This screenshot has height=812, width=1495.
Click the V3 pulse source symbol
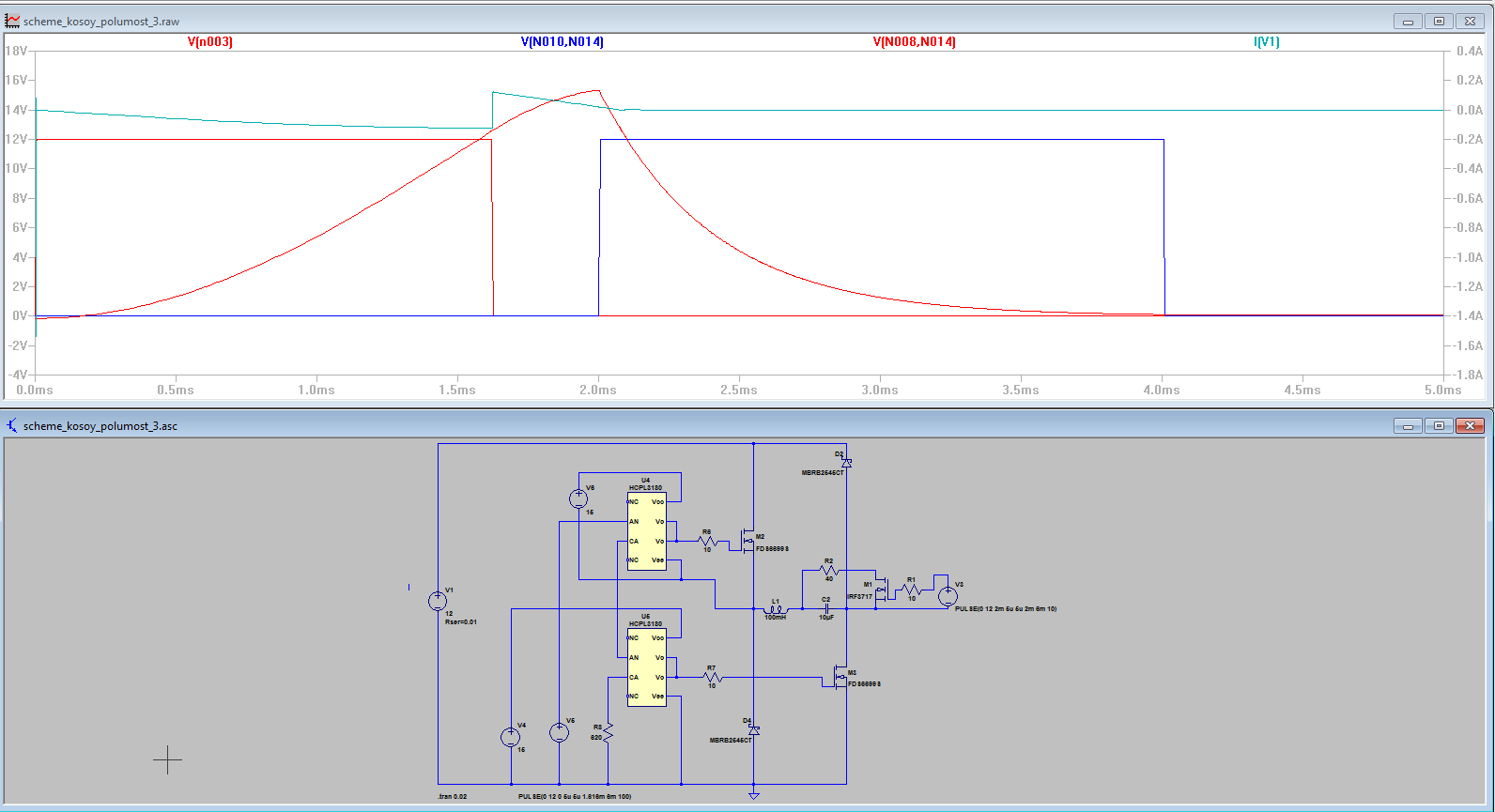pyautogui.click(x=948, y=595)
